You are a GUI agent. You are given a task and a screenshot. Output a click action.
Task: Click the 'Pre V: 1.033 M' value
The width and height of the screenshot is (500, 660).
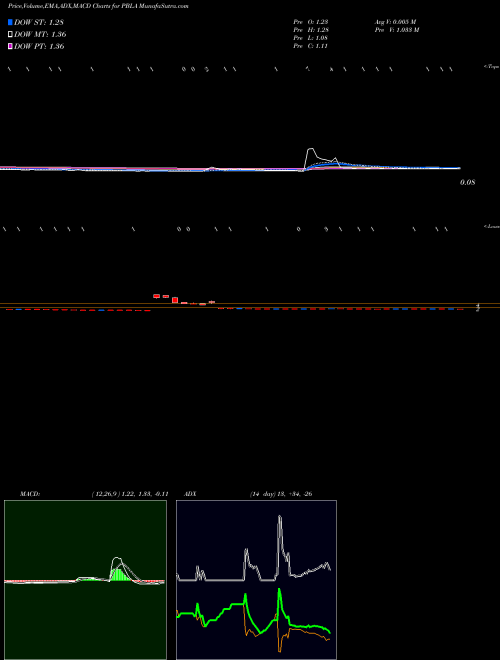(396, 30)
